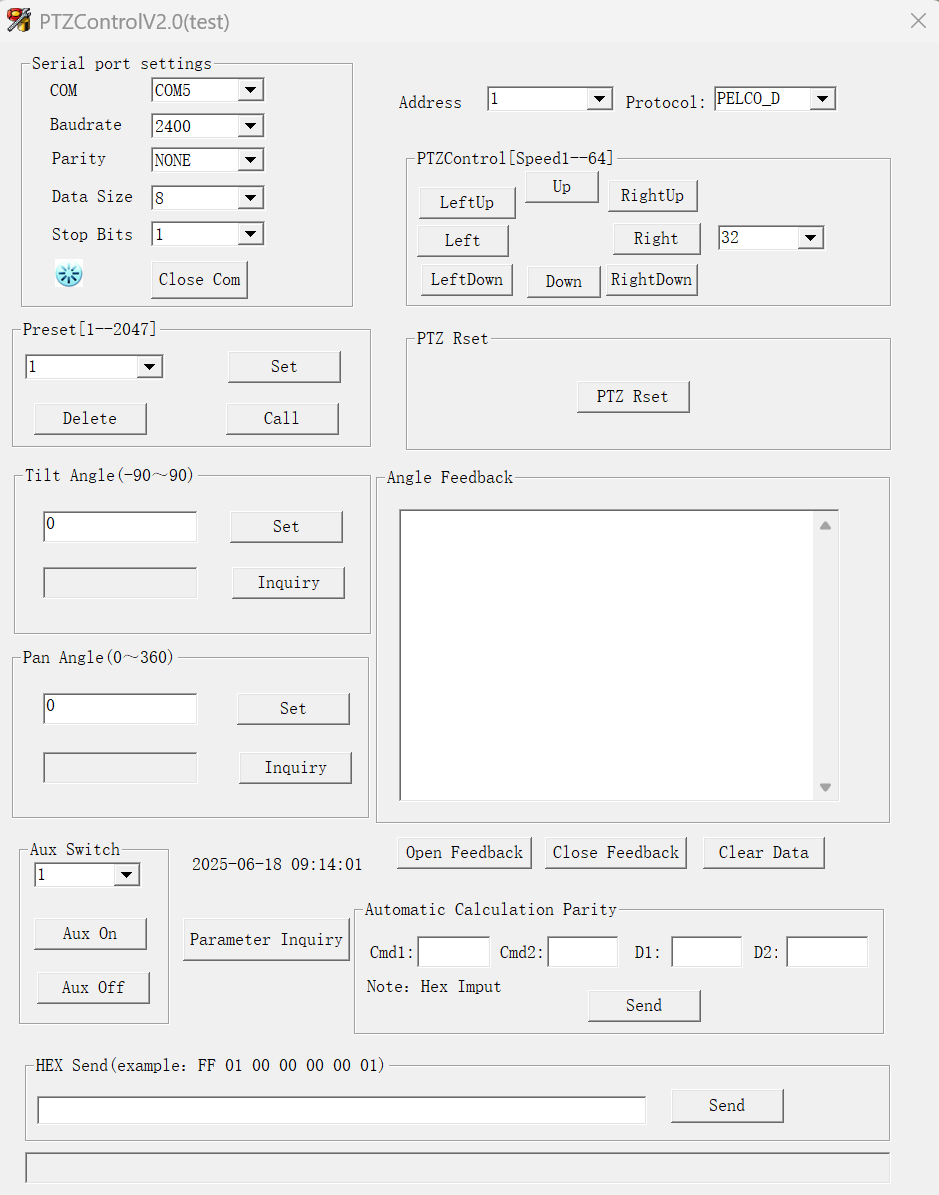Move camera with the Right button
This screenshot has width=939, height=1195.
pos(656,239)
